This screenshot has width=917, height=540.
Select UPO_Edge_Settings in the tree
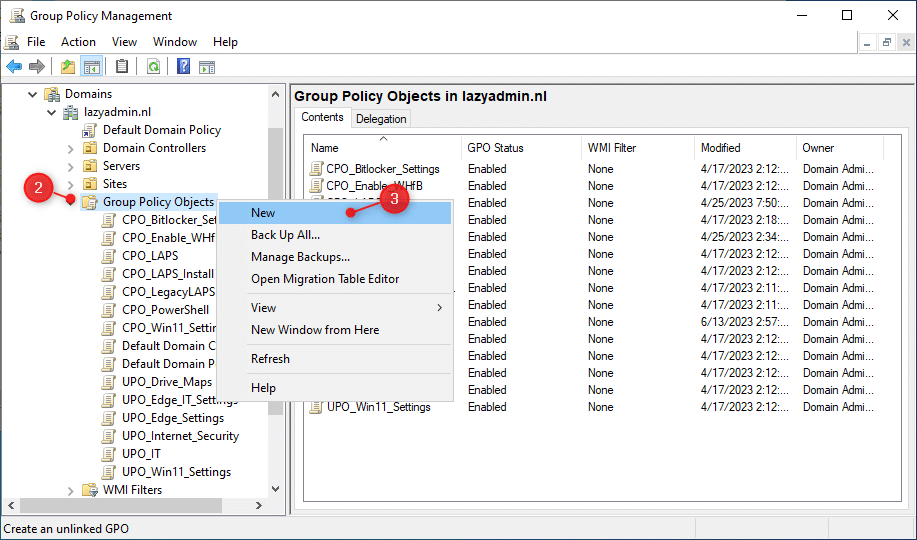[173, 418]
